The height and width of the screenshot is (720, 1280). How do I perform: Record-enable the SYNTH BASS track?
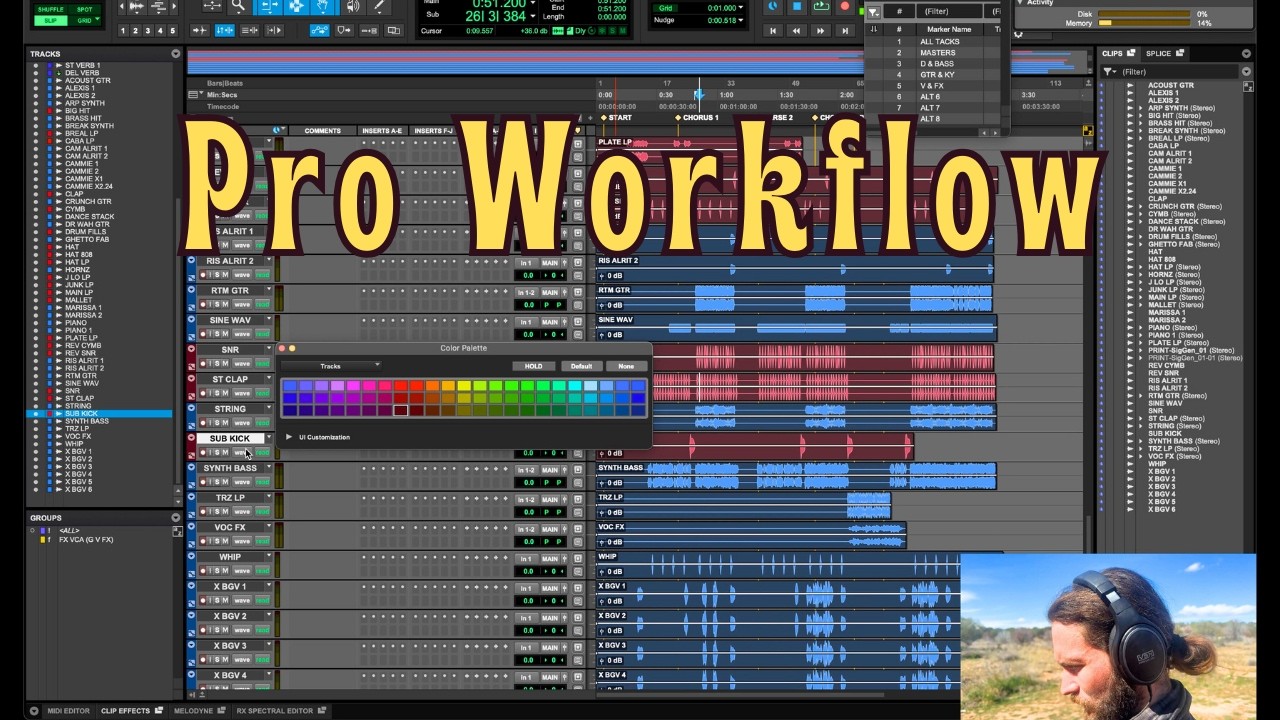coord(203,482)
